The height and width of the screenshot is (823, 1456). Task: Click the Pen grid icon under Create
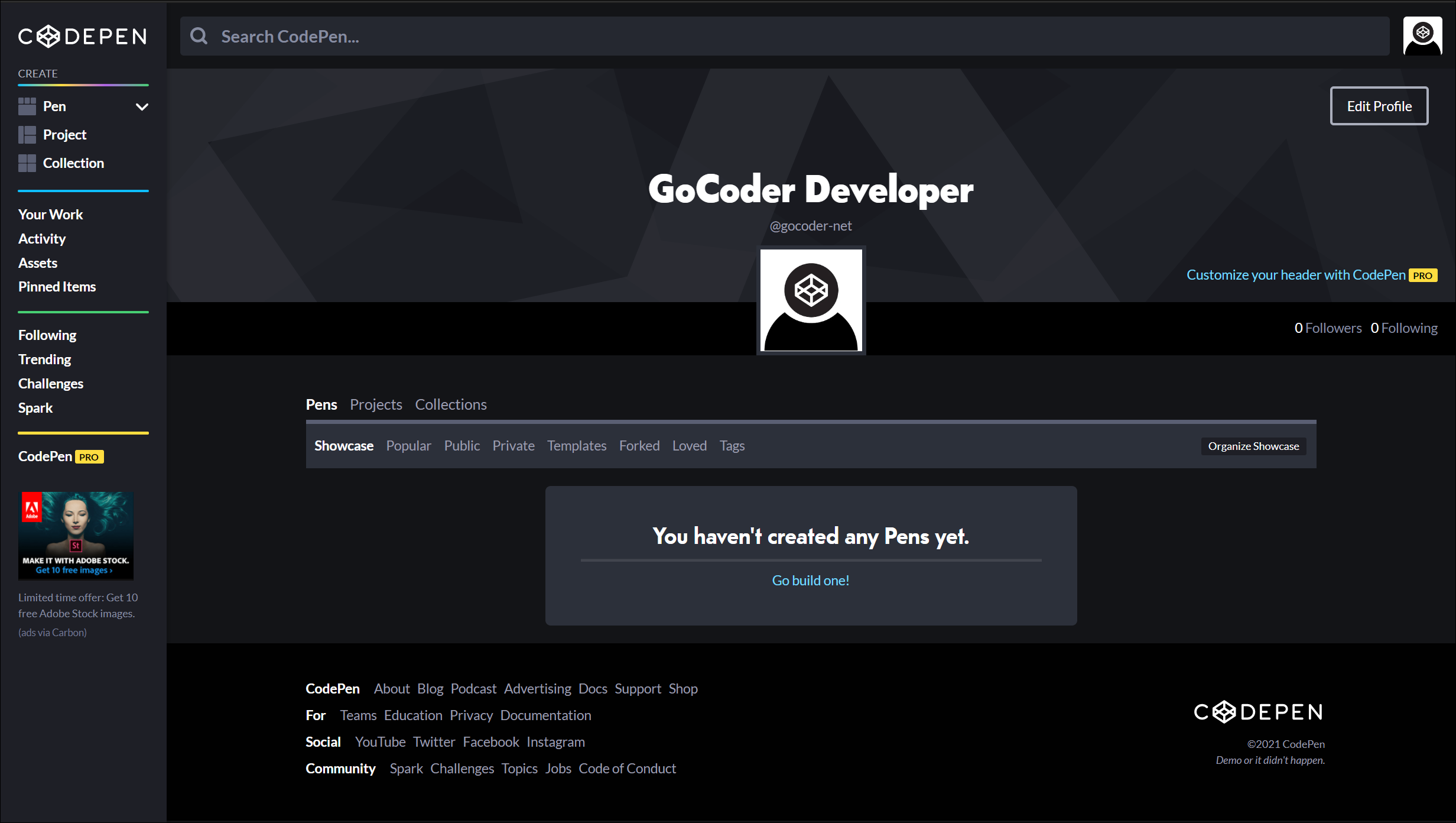(x=27, y=106)
